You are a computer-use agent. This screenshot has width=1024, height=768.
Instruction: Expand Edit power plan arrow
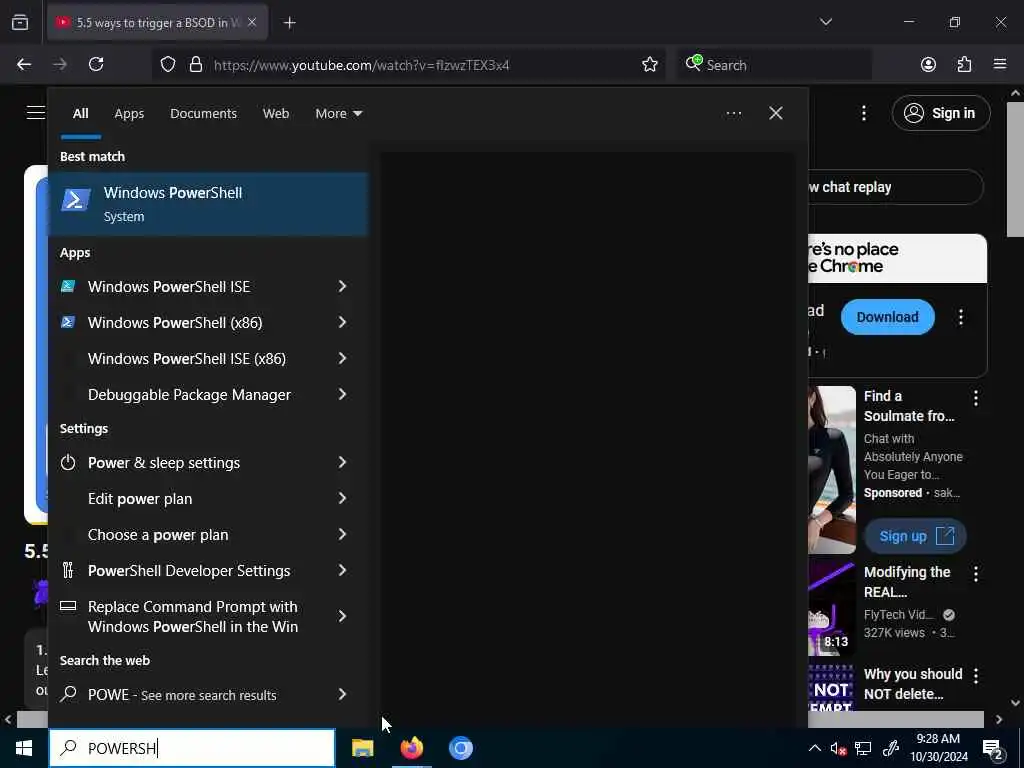pyautogui.click(x=342, y=498)
